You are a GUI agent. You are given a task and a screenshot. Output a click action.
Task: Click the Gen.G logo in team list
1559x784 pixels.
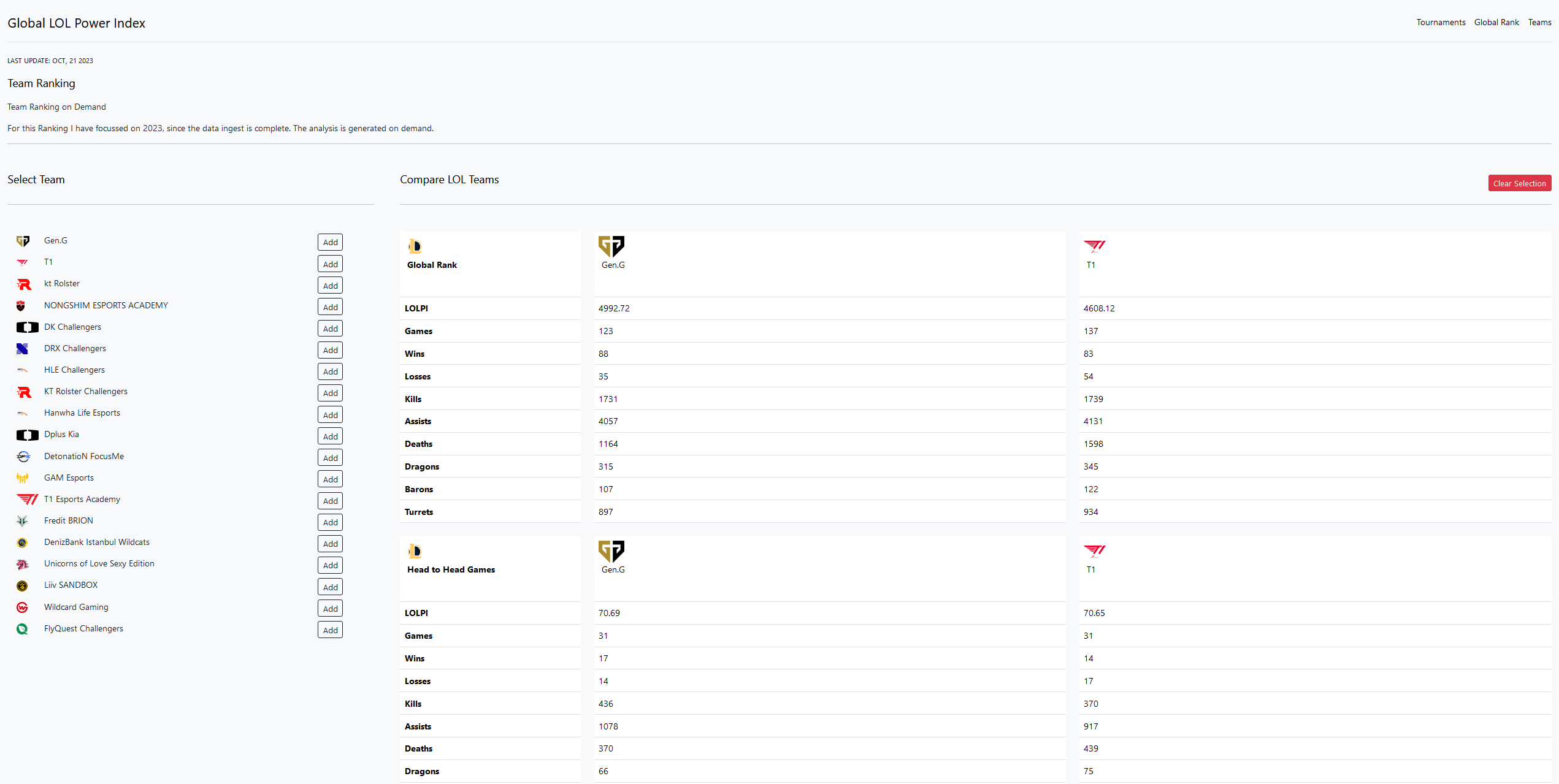click(23, 242)
